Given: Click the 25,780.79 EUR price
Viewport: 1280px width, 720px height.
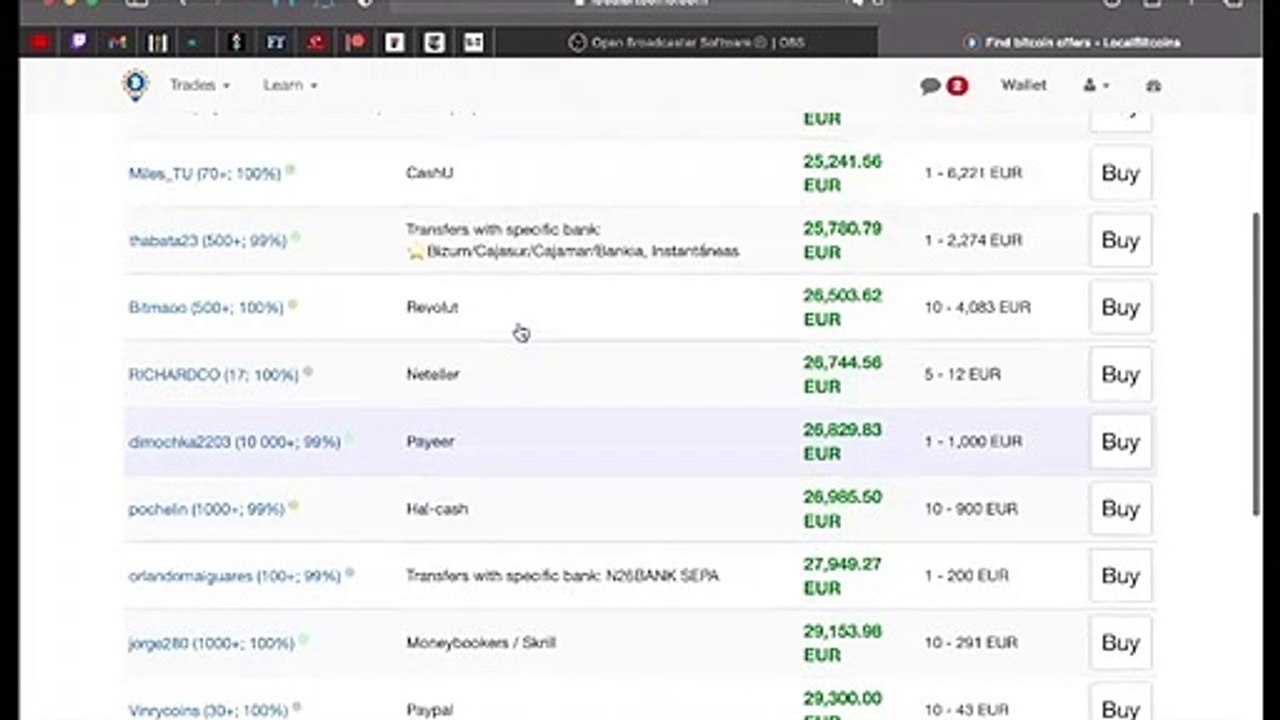Looking at the screenshot, I should pyautogui.click(x=842, y=240).
